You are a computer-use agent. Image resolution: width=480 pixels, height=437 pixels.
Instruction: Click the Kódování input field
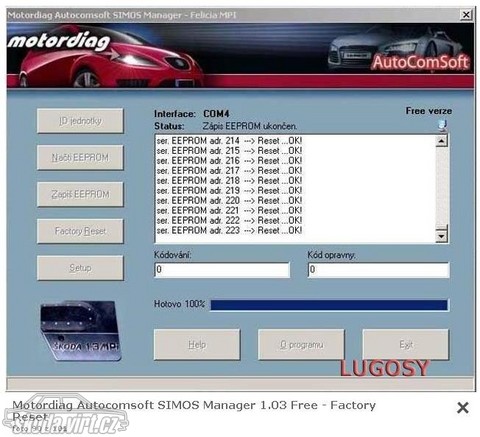click(222, 270)
